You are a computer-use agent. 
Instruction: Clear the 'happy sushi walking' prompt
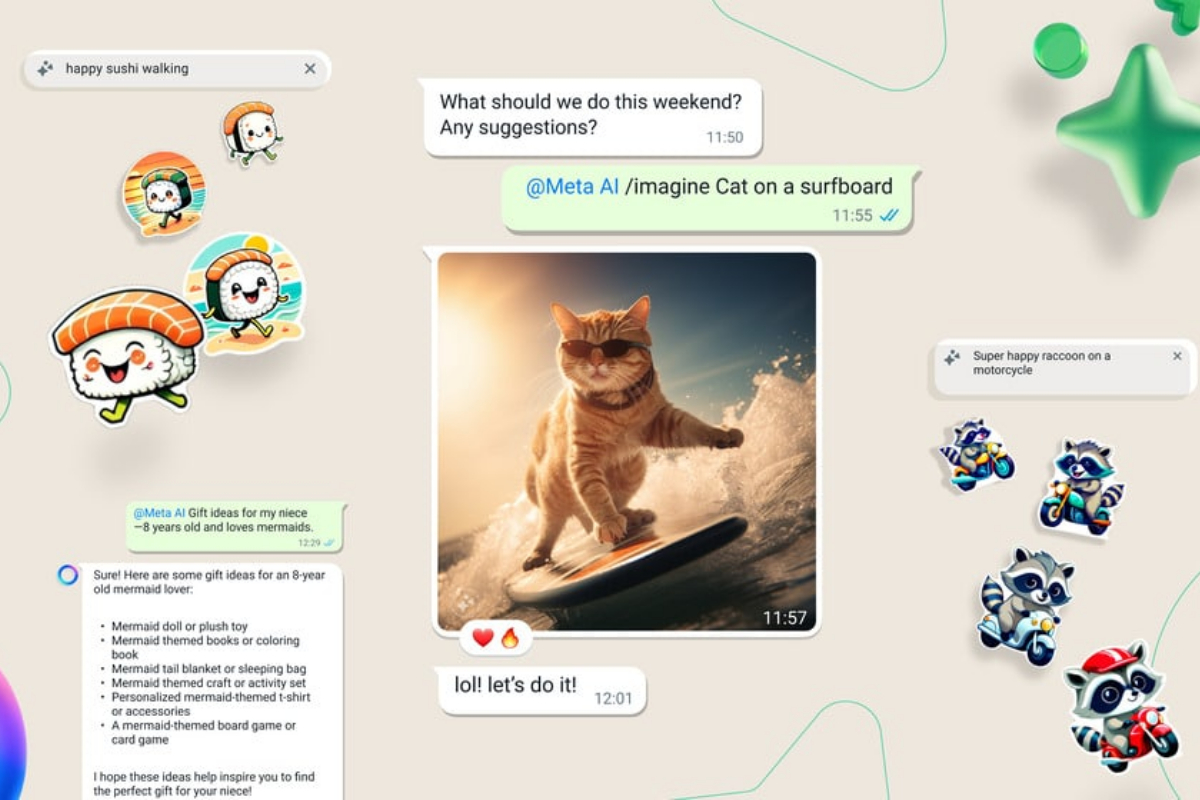tap(310, 69)
